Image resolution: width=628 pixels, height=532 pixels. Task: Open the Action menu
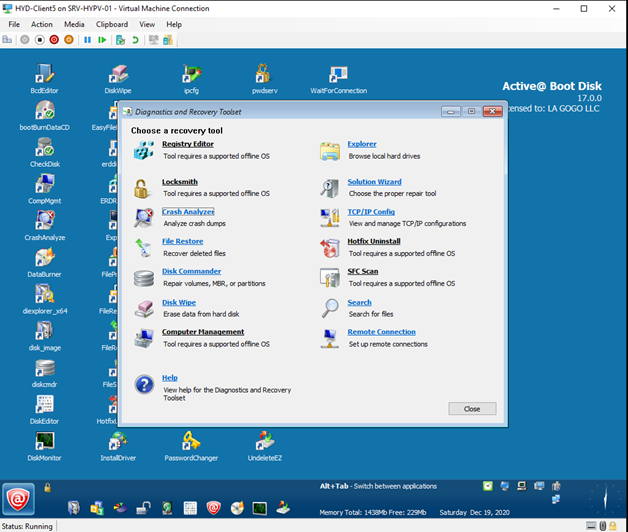(x=42, y=24)
